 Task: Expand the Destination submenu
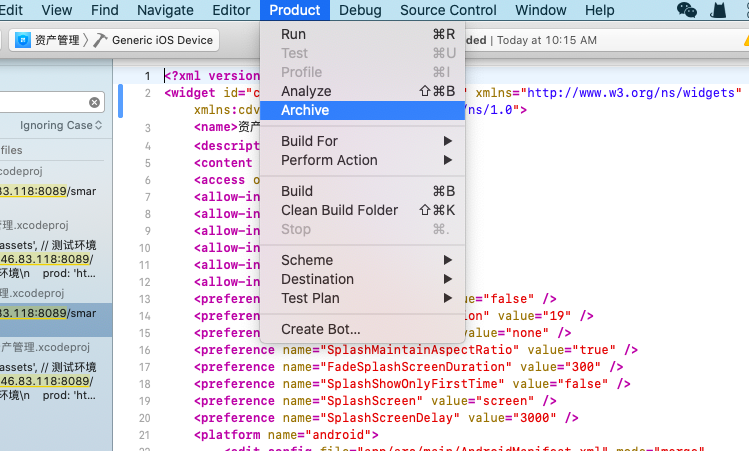pyautogui.click(x=363, y=279)
